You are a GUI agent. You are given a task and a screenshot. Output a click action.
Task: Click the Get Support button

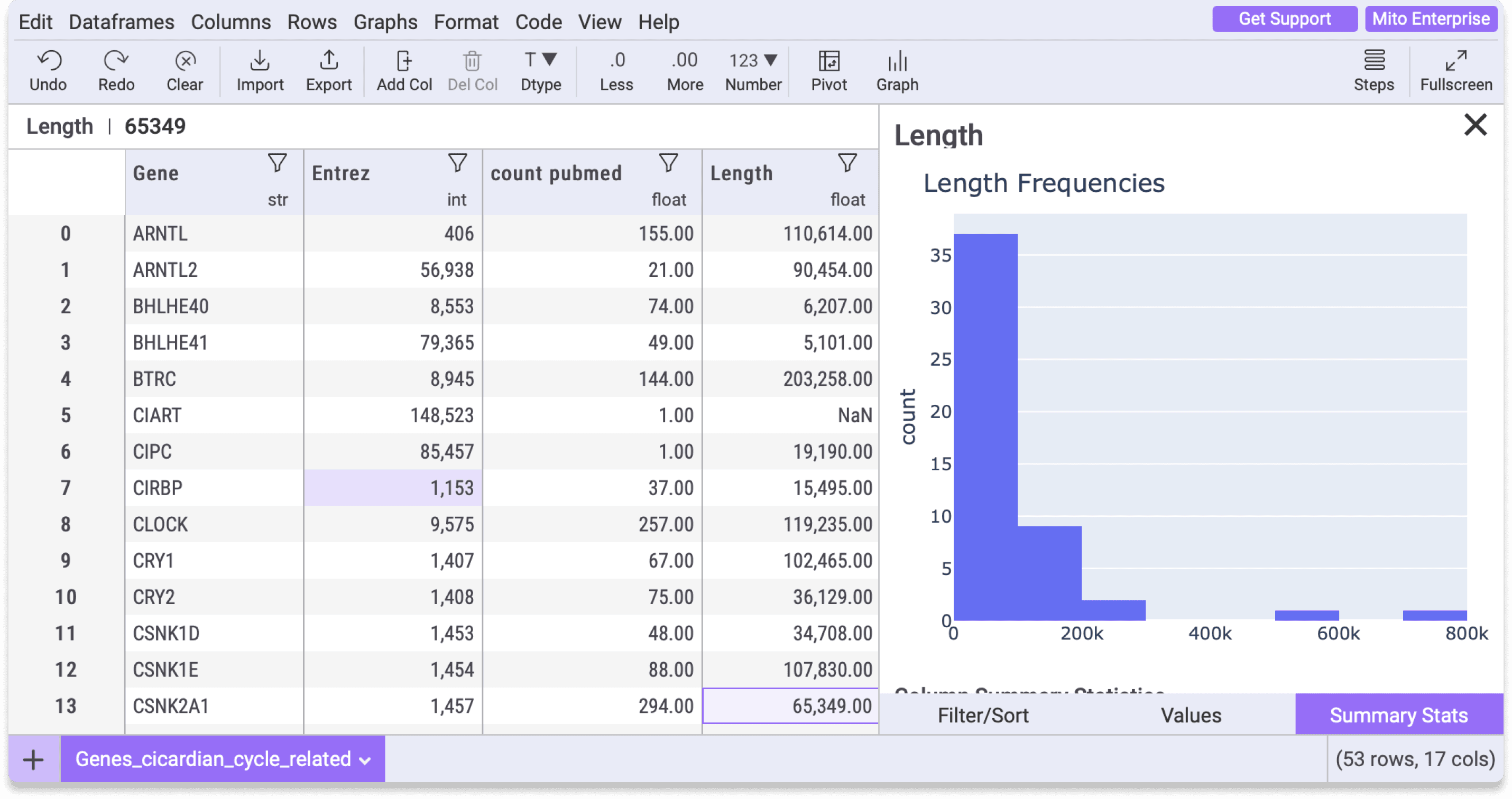(x=1285, y=19)
